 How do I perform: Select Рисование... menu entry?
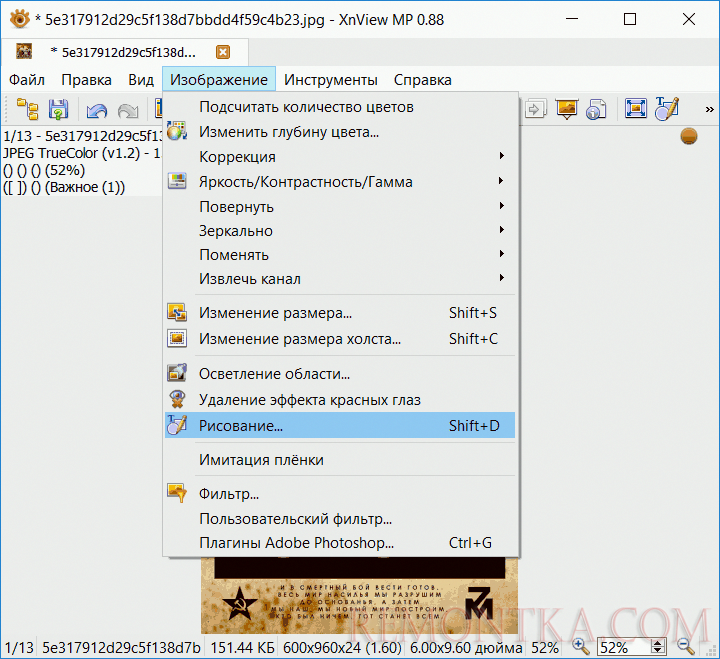pos(340,425)
